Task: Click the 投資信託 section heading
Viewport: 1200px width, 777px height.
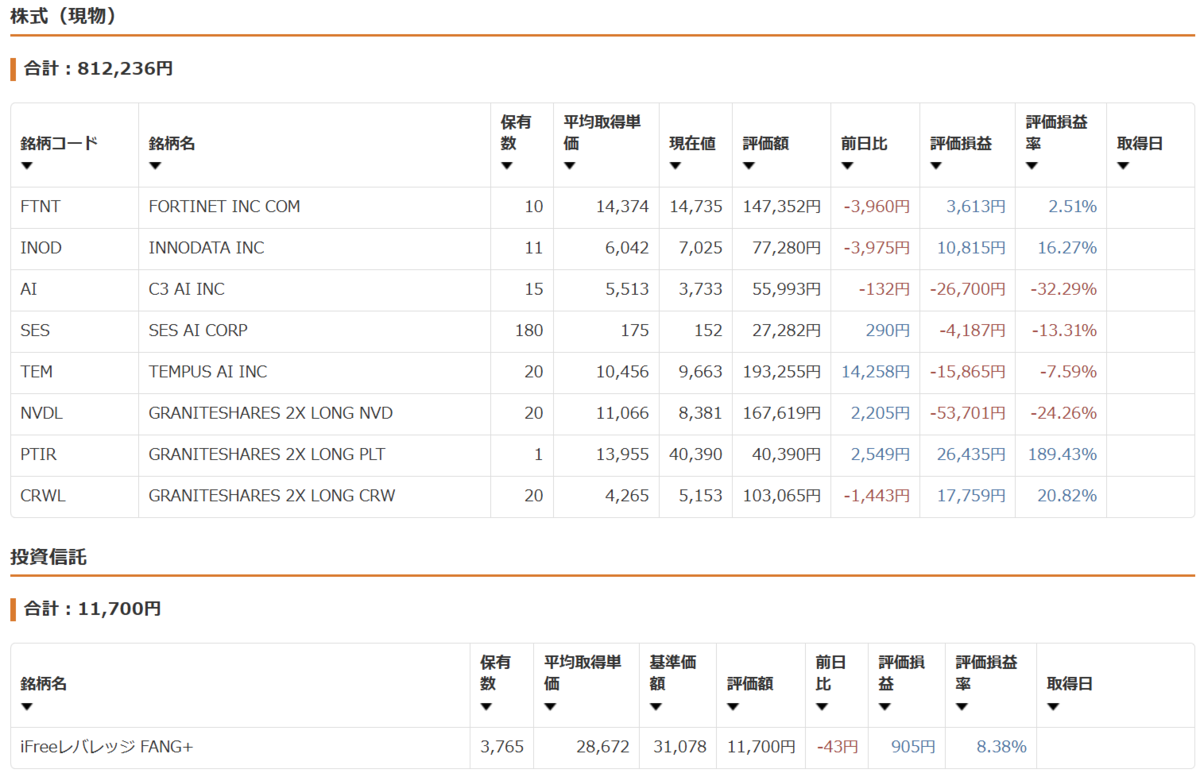Action: click(49, 557)
